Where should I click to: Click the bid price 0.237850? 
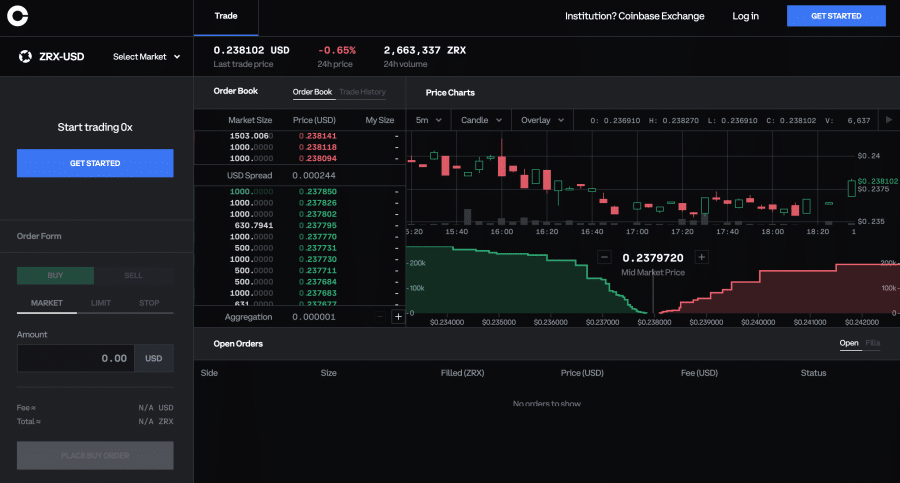tap(317, 192)
